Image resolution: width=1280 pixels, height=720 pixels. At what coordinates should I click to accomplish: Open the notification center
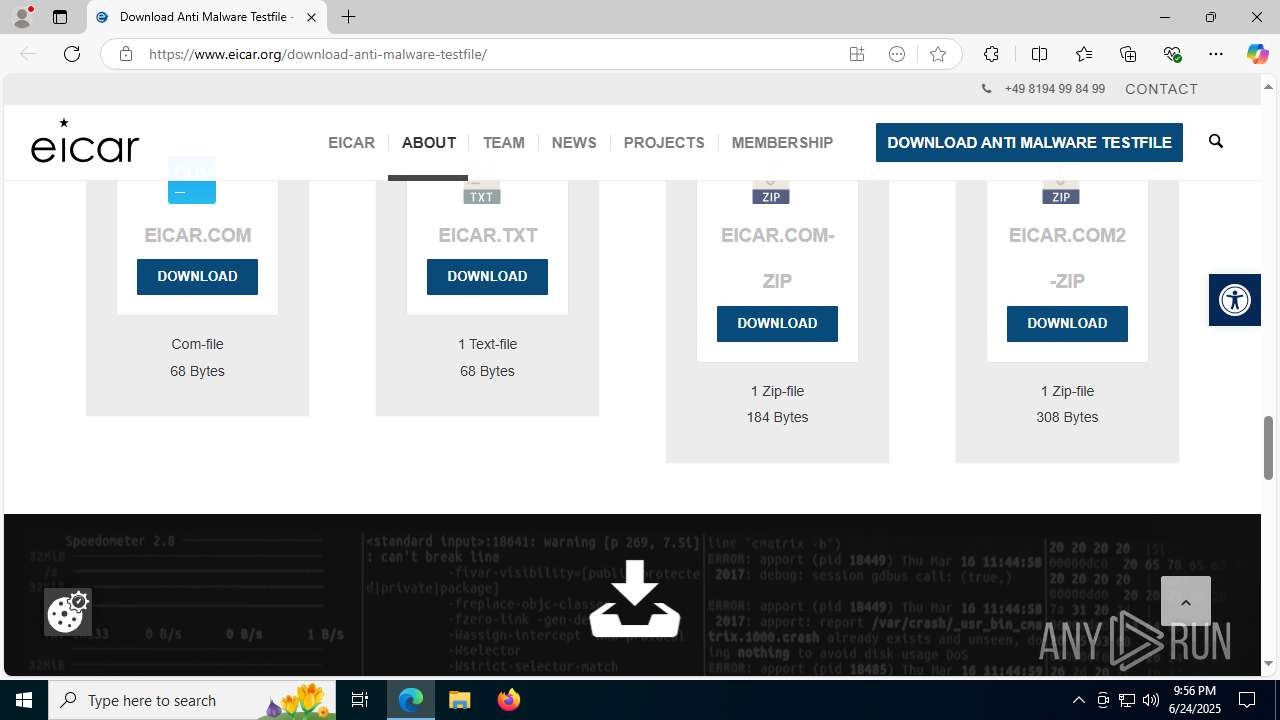point(1248,700)
